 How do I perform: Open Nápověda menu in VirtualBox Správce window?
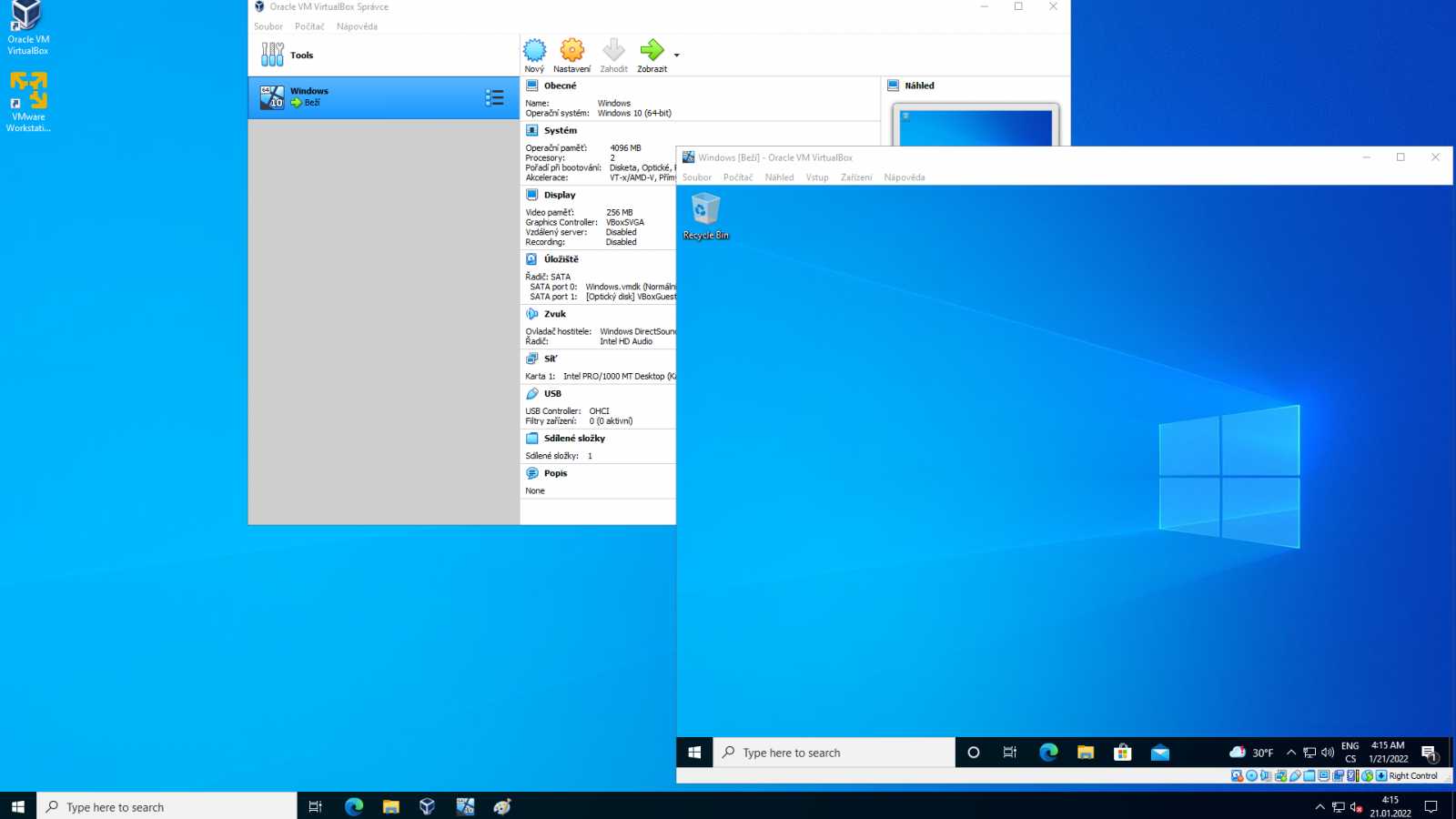pyautogui.click(x=357, y=26)
